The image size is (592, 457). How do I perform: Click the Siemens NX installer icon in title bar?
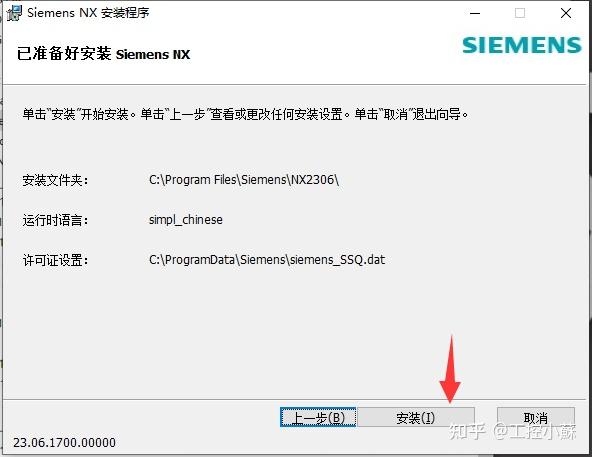[x=14, y=13]
